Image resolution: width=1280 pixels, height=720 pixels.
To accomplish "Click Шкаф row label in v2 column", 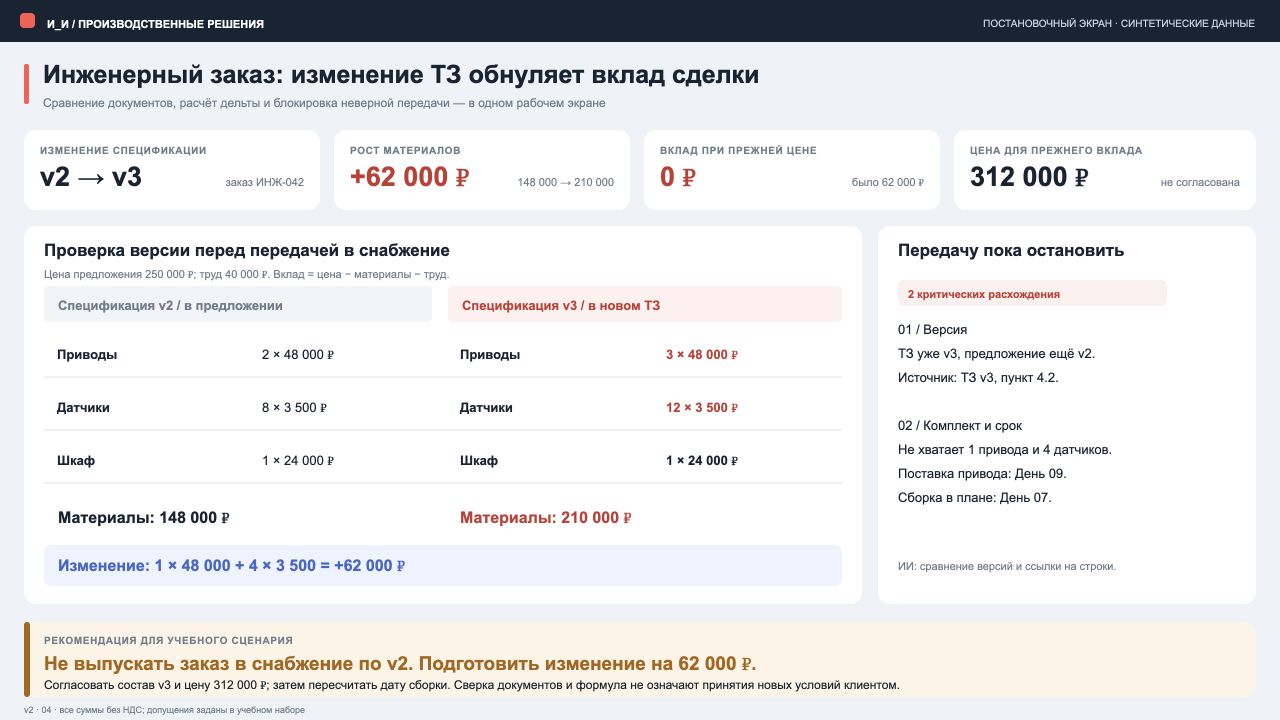I will [x=76, y=461].
